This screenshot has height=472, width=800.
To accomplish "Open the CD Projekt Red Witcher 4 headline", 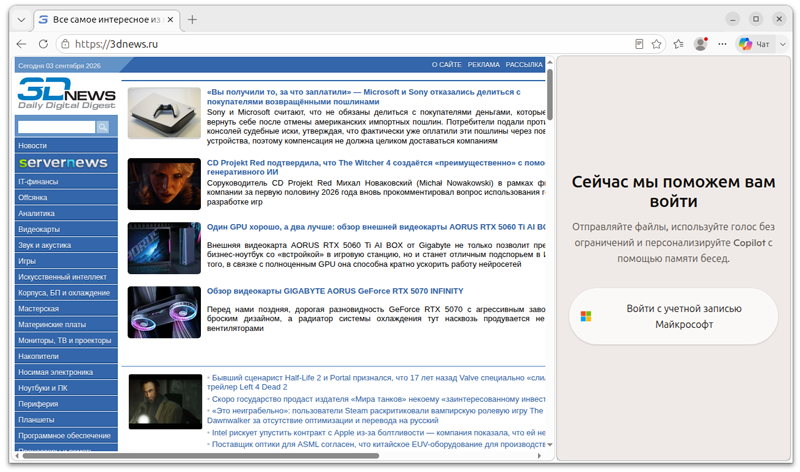I will tap(376, 167).
